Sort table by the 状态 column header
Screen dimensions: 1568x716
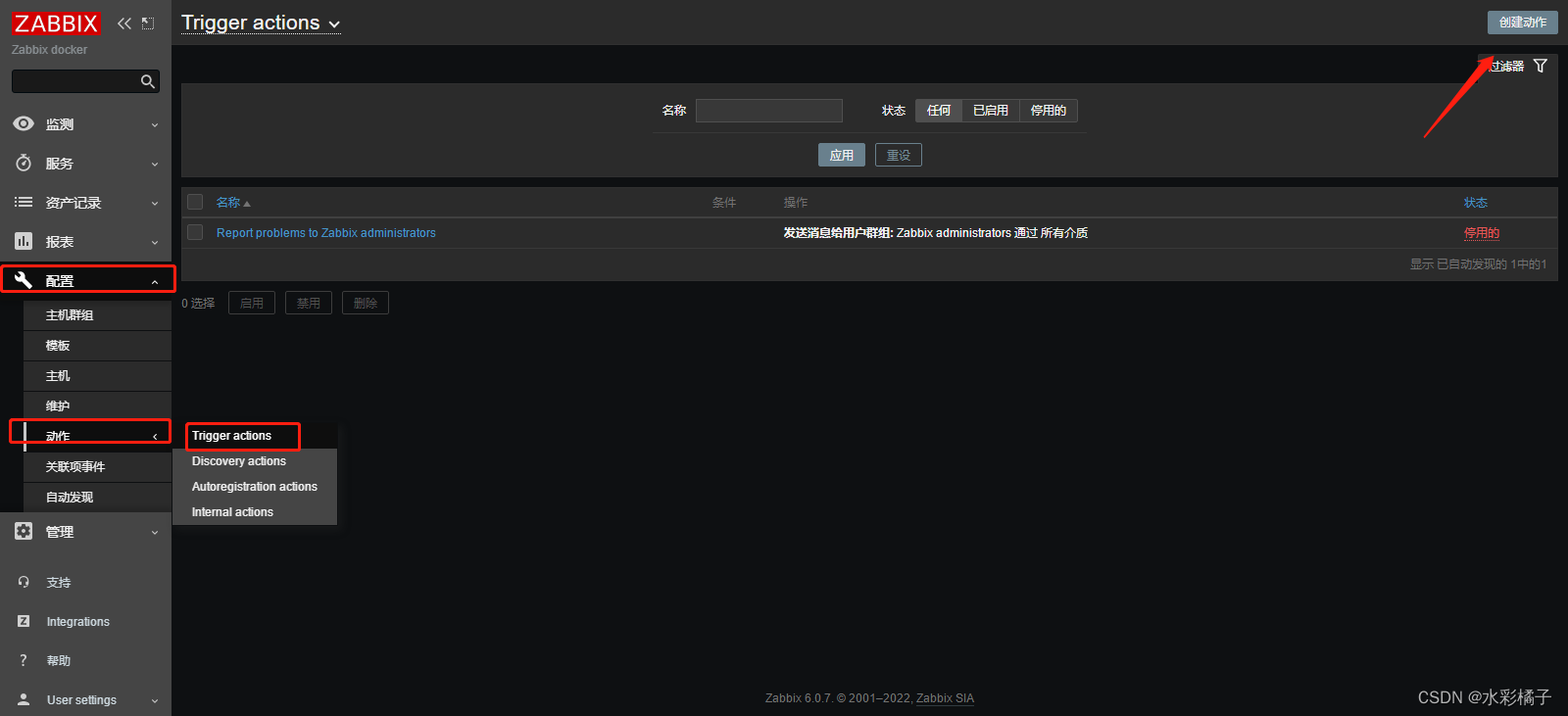[1476, 203]
